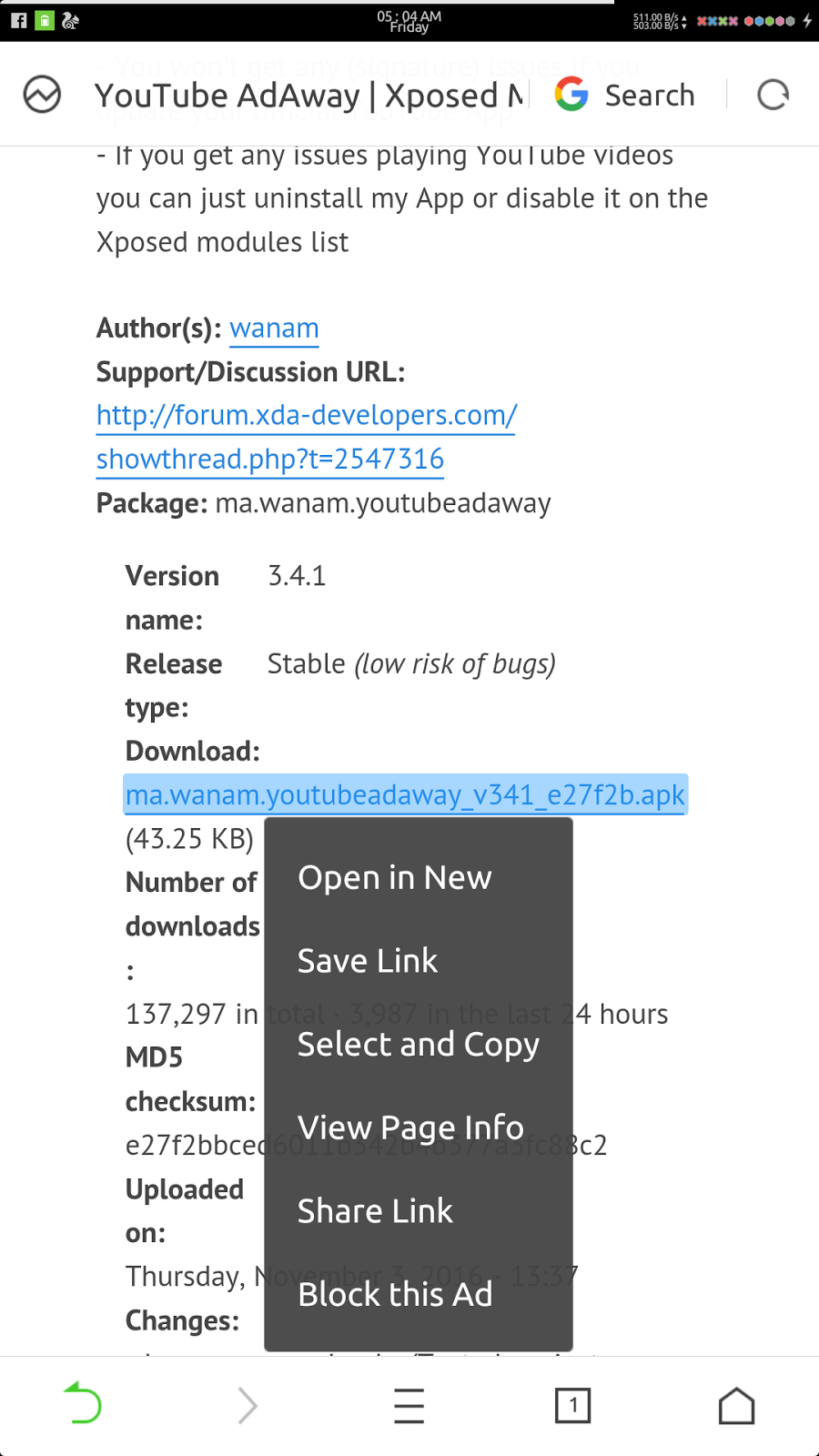Screen dimensions: 819x1456
Task: Open the tabs switcher showing 1
Action: click(572, 1406)
